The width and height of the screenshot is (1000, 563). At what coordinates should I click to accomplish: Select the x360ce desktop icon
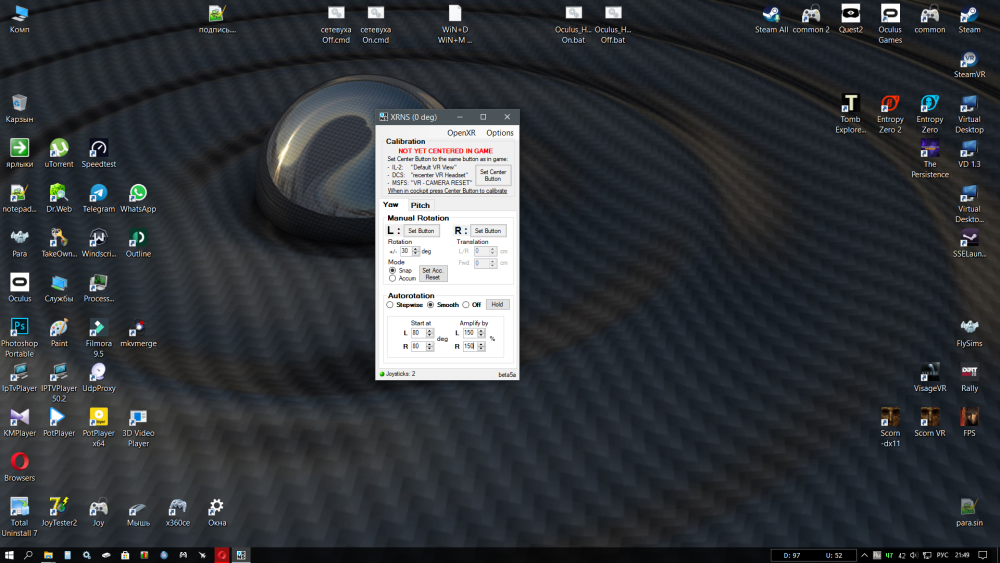tap(177, 512)
